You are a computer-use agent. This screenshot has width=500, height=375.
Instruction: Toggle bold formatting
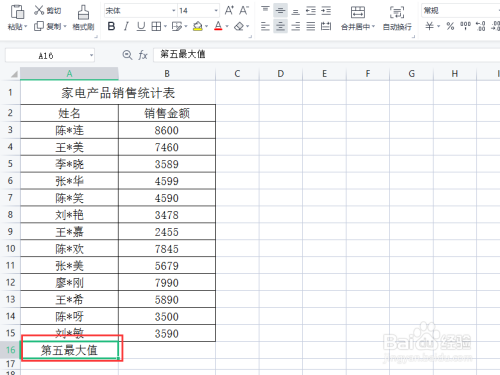pyautogui.click(x=111, y=26)
